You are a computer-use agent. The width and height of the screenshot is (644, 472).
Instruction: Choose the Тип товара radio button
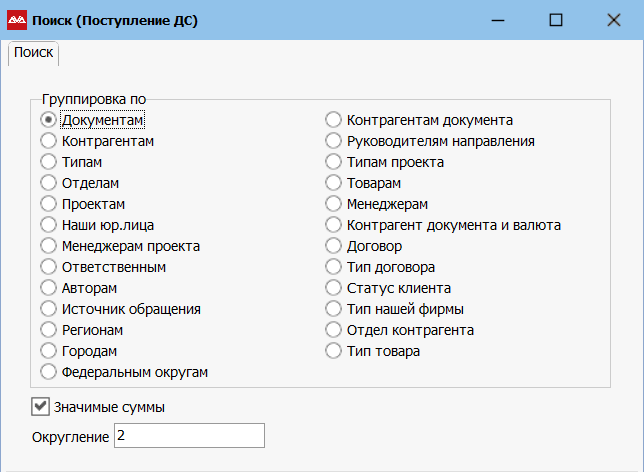point(333,351)
